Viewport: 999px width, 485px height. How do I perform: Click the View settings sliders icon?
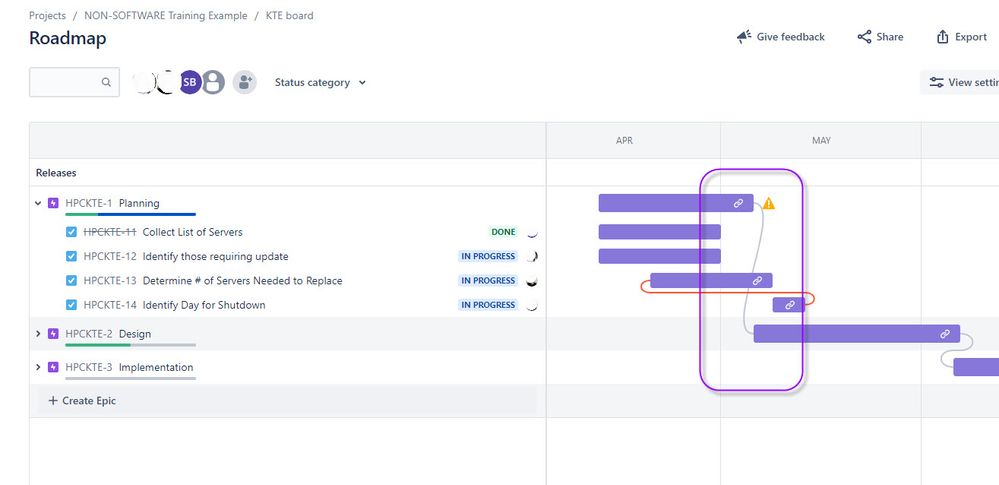click(x=936, y=82)
